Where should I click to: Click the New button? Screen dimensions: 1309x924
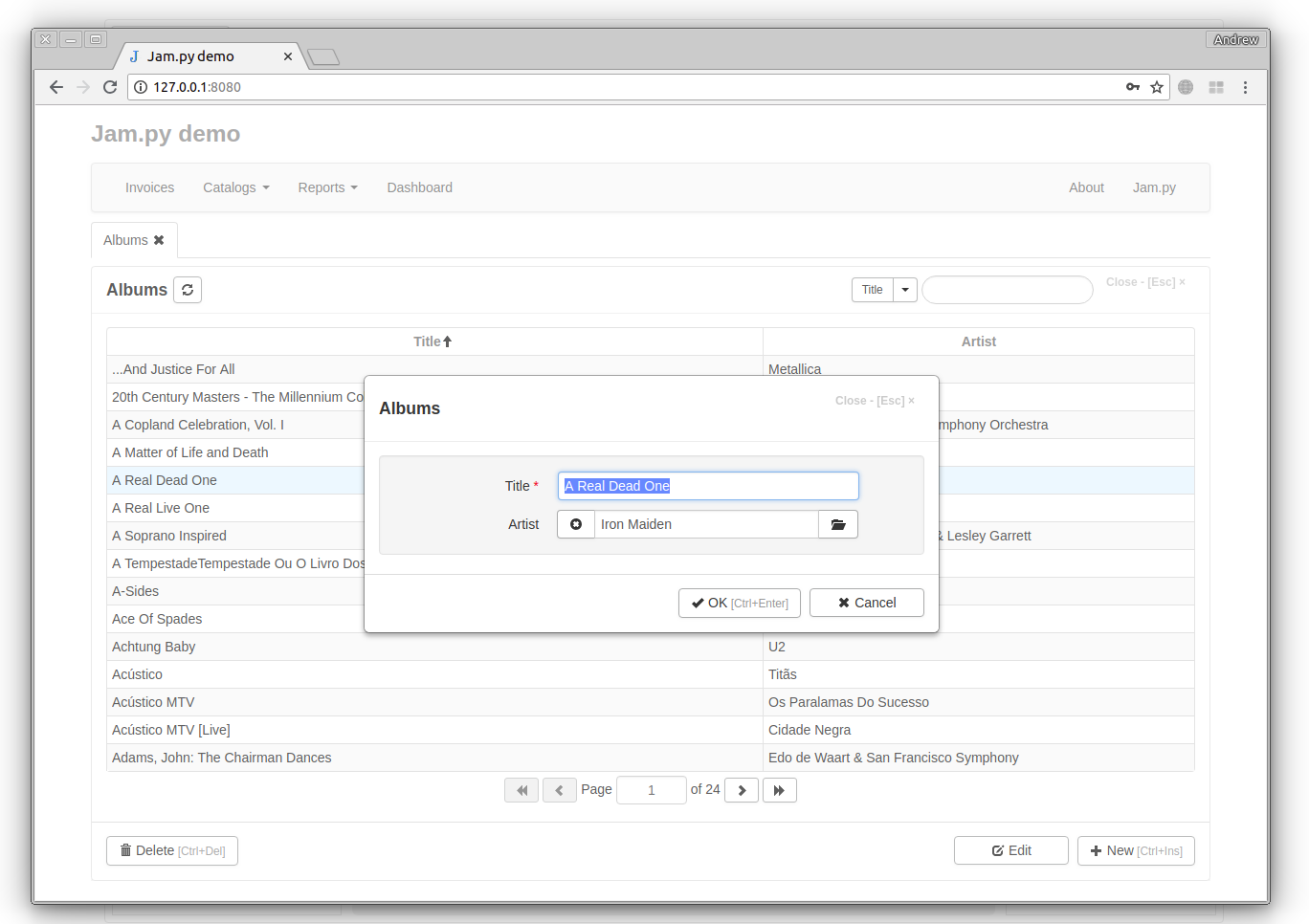click(x=1136, y=850)
